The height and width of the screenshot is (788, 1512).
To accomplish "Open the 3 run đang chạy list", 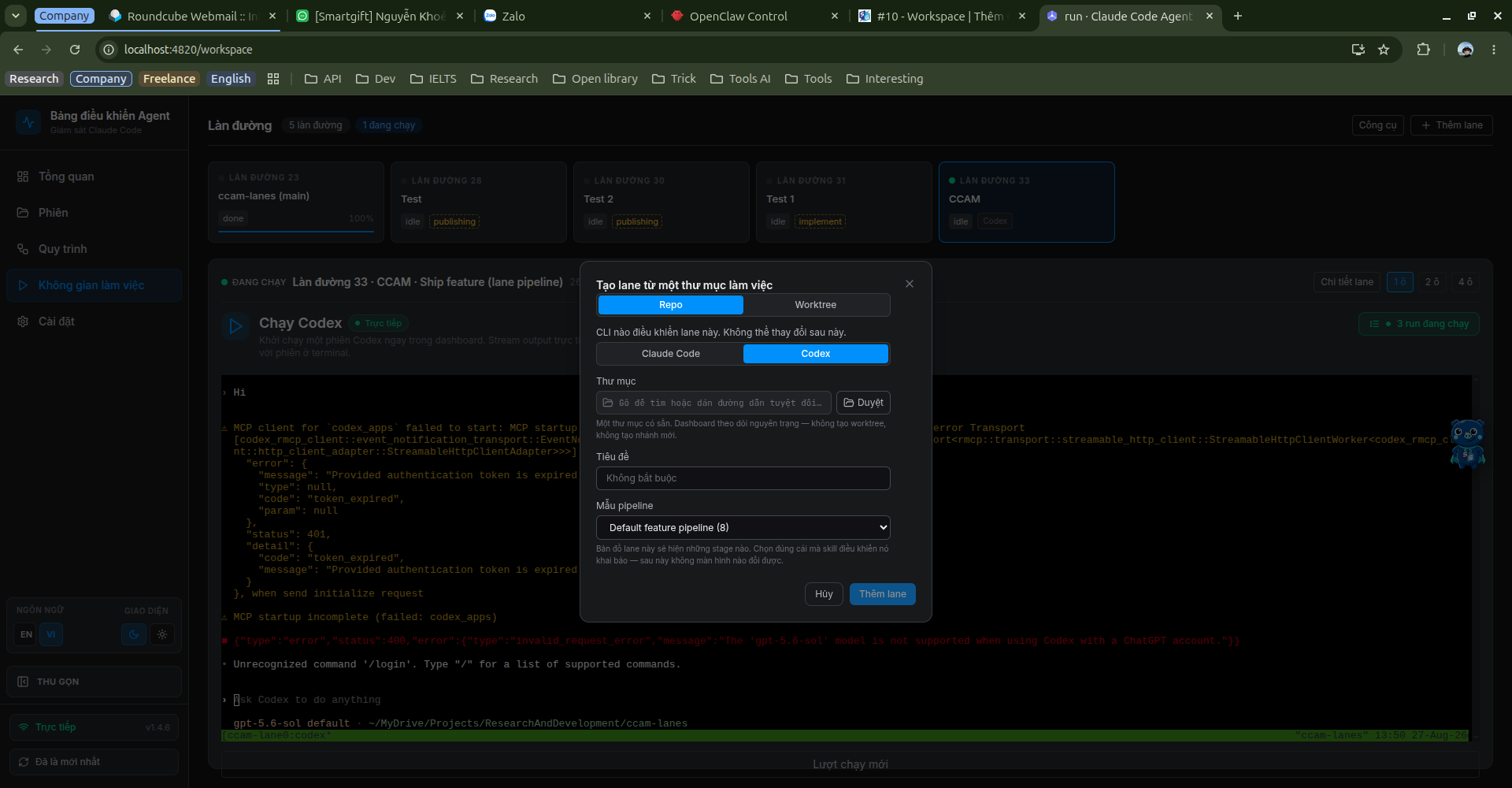I will pyautogui.click(x=1419, y=324).
